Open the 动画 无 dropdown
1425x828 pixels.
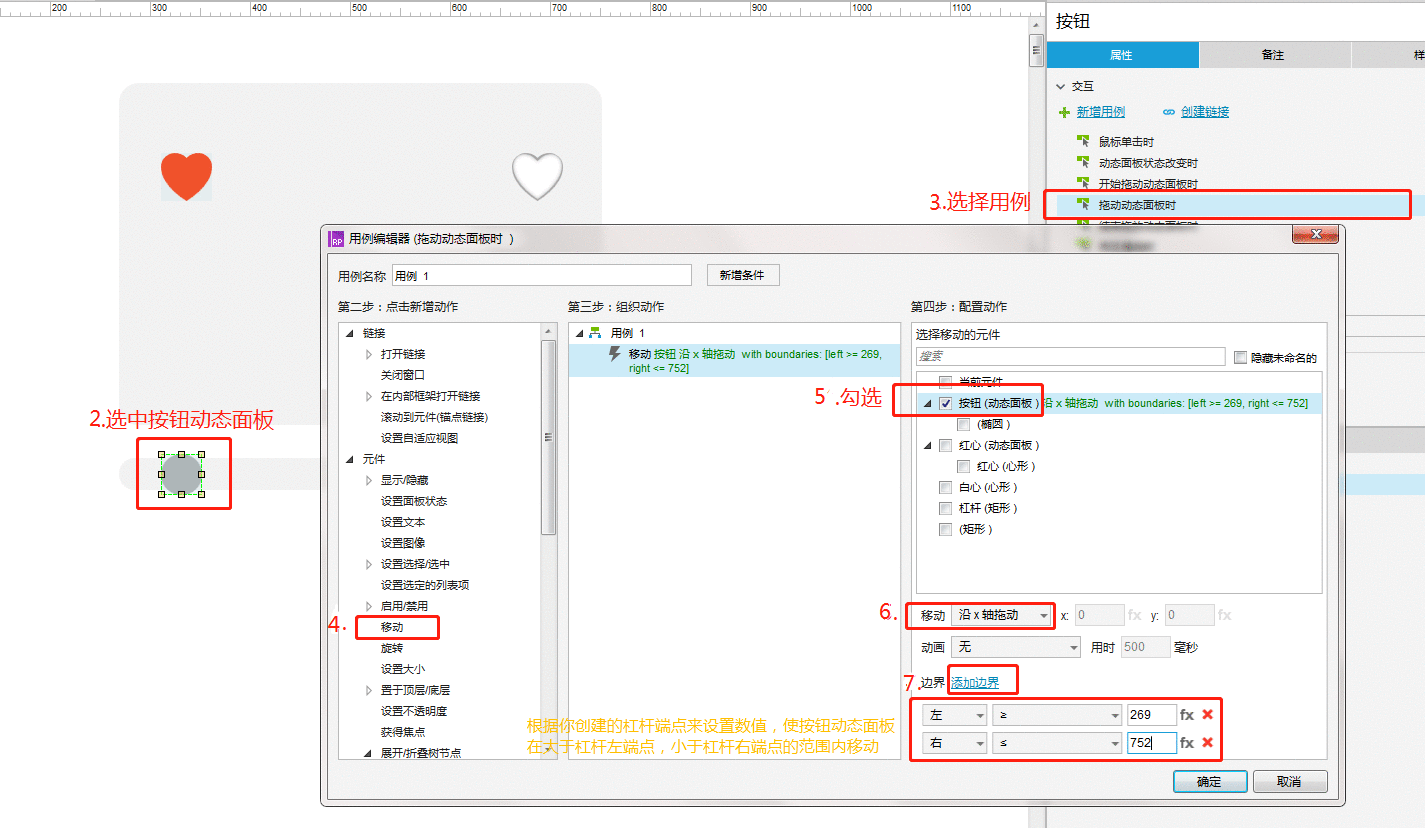[x=1016, y=647]
